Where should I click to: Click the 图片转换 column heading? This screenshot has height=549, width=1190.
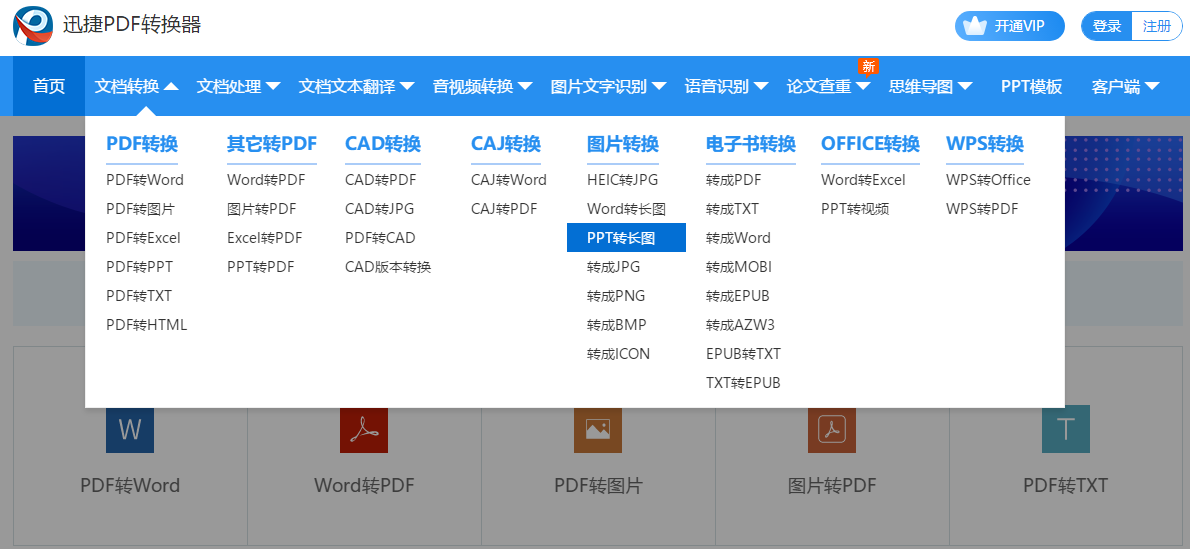622,144
